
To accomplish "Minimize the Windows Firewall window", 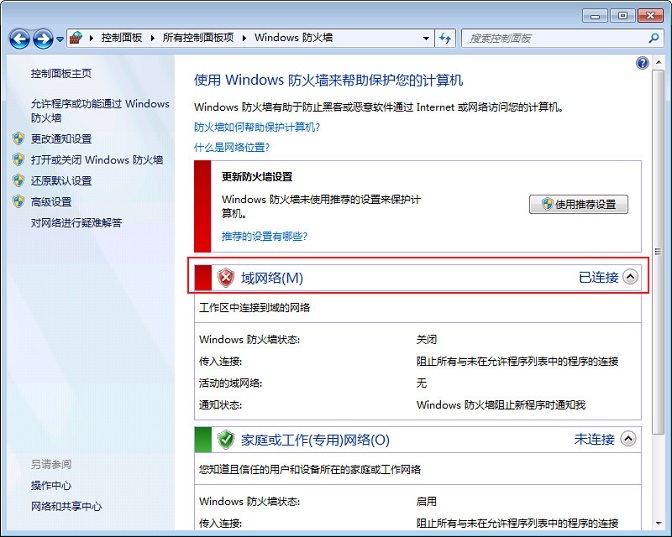I will tap(595, 16).
